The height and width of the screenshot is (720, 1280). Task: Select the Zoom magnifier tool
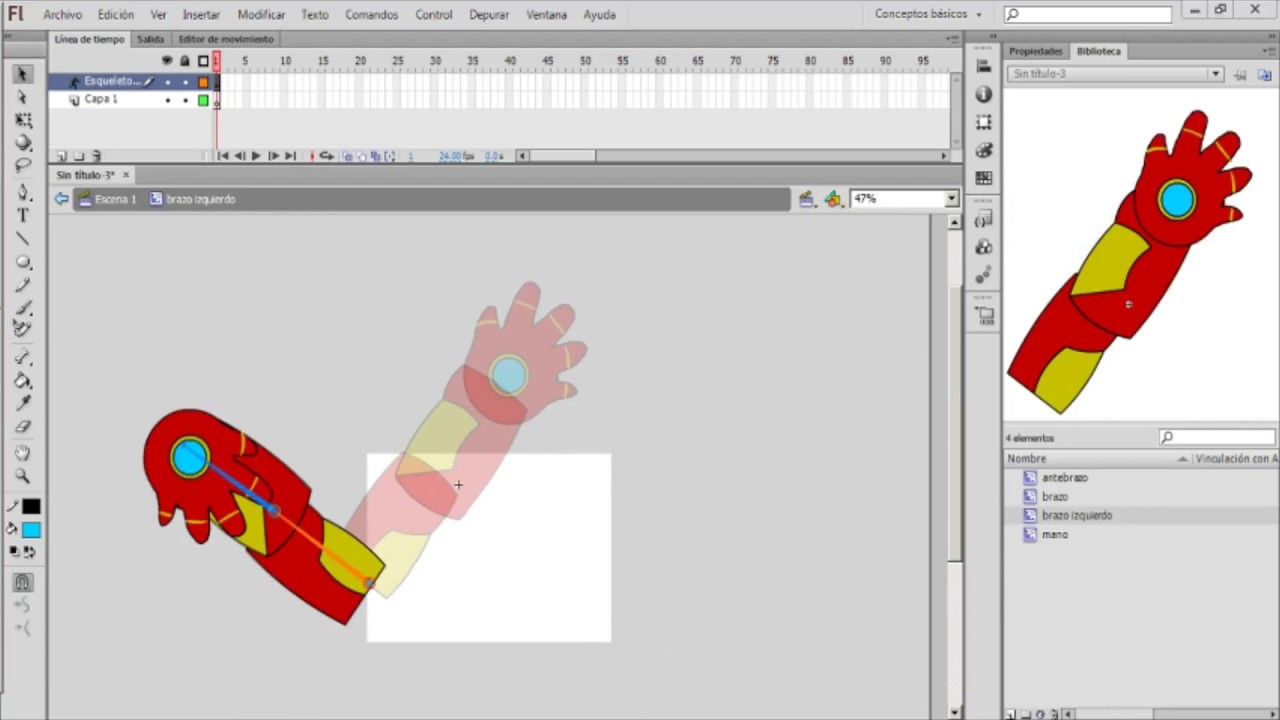tap(22, 477)
